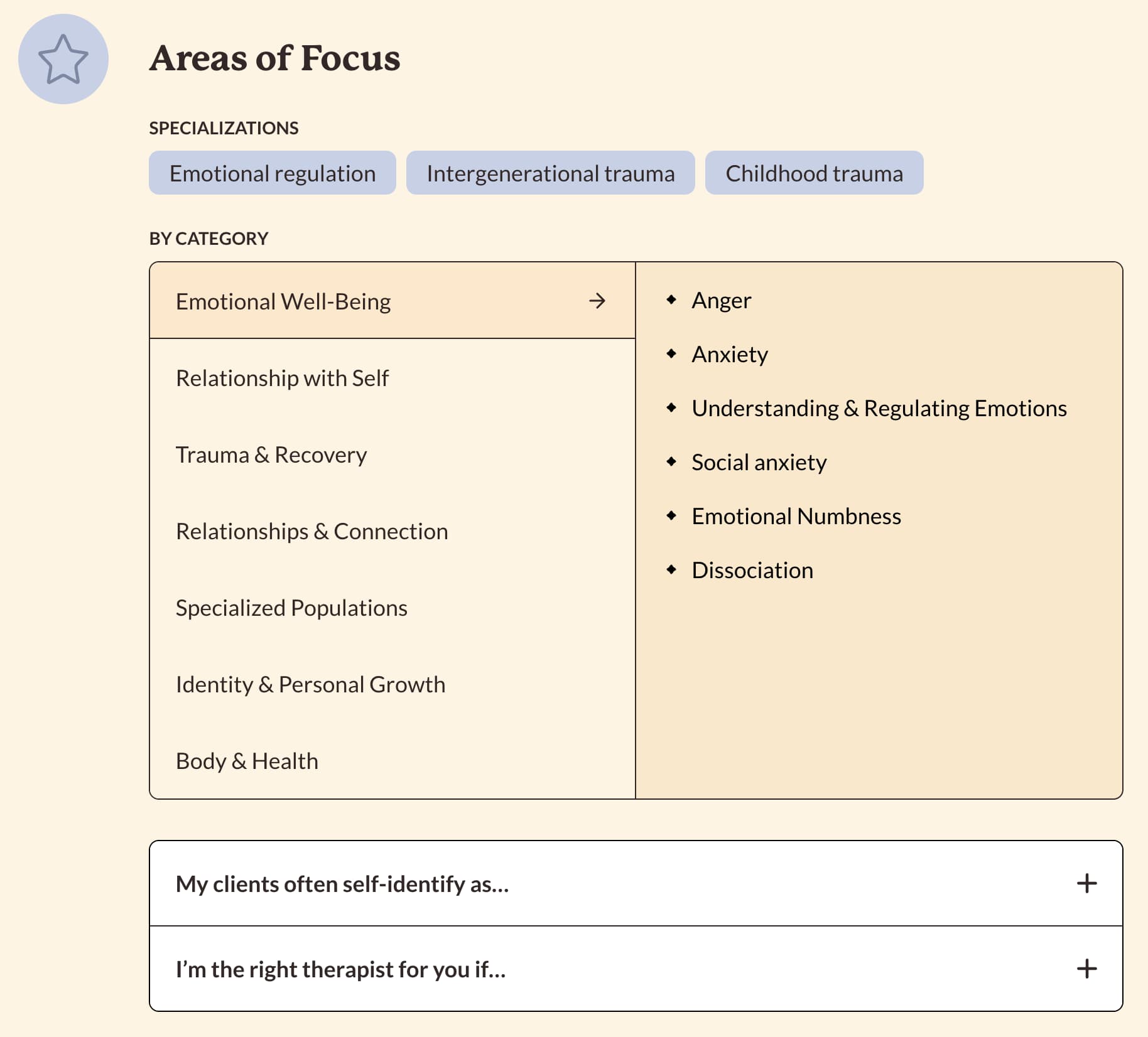This screenshot has width=1148, height=1037.
Task: Click the arrow icon on Emotional Well-Being
Action: [x=597, y=301]
